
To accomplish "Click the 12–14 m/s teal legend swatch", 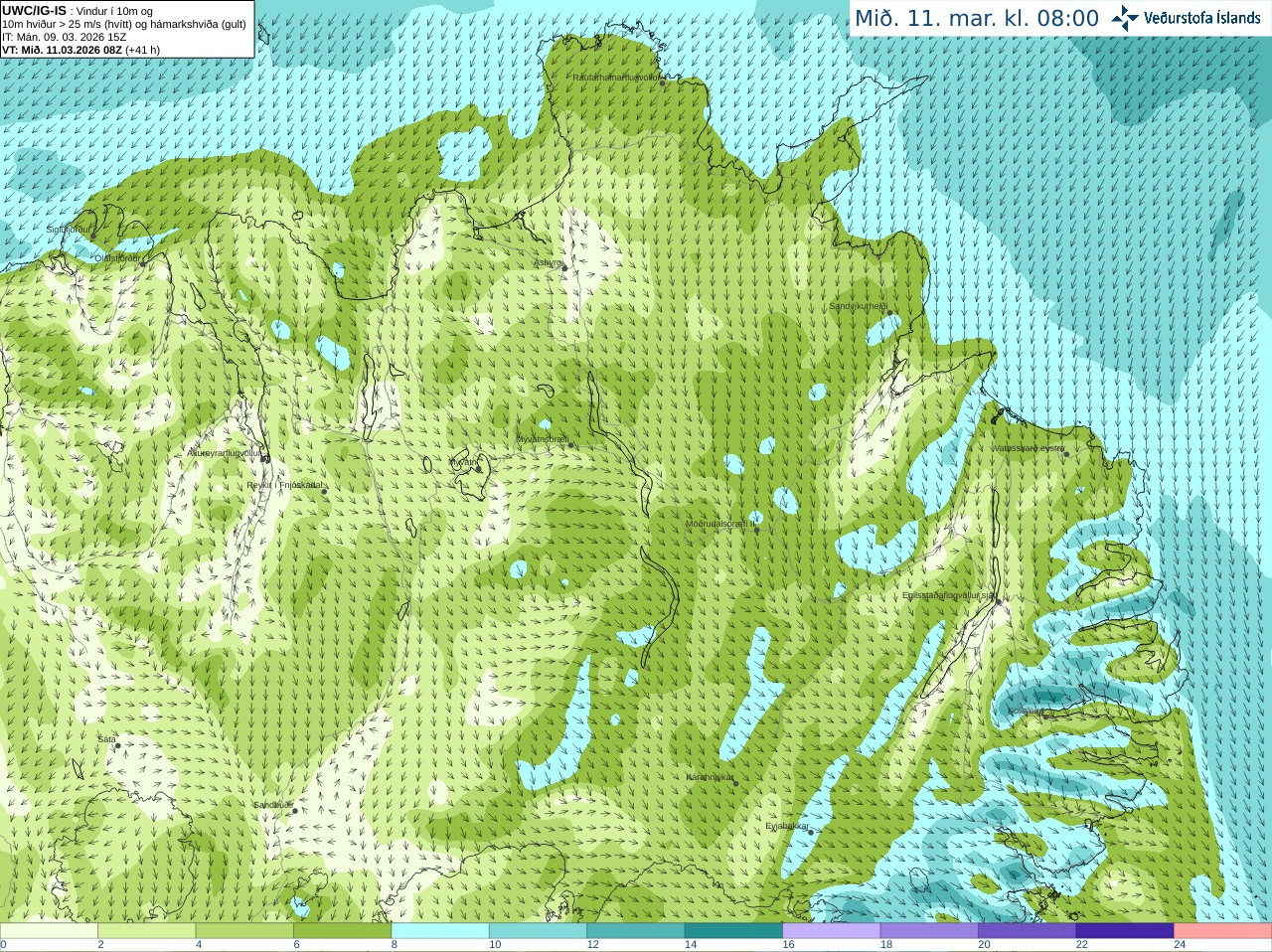I will pos(636,931).
